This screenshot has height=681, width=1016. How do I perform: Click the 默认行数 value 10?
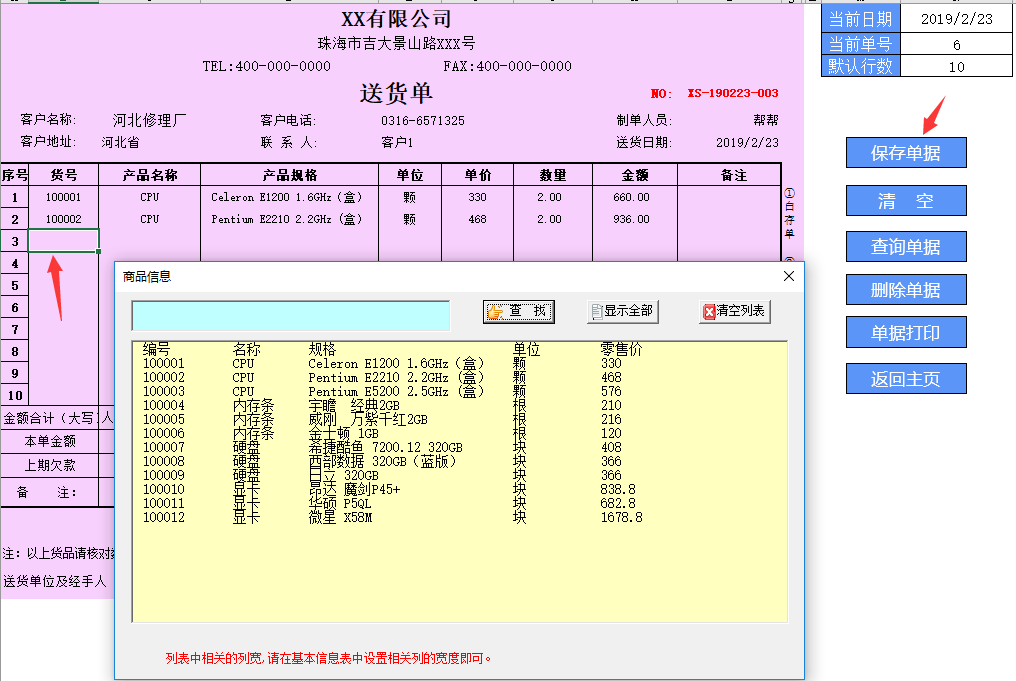tap(956, 66)
